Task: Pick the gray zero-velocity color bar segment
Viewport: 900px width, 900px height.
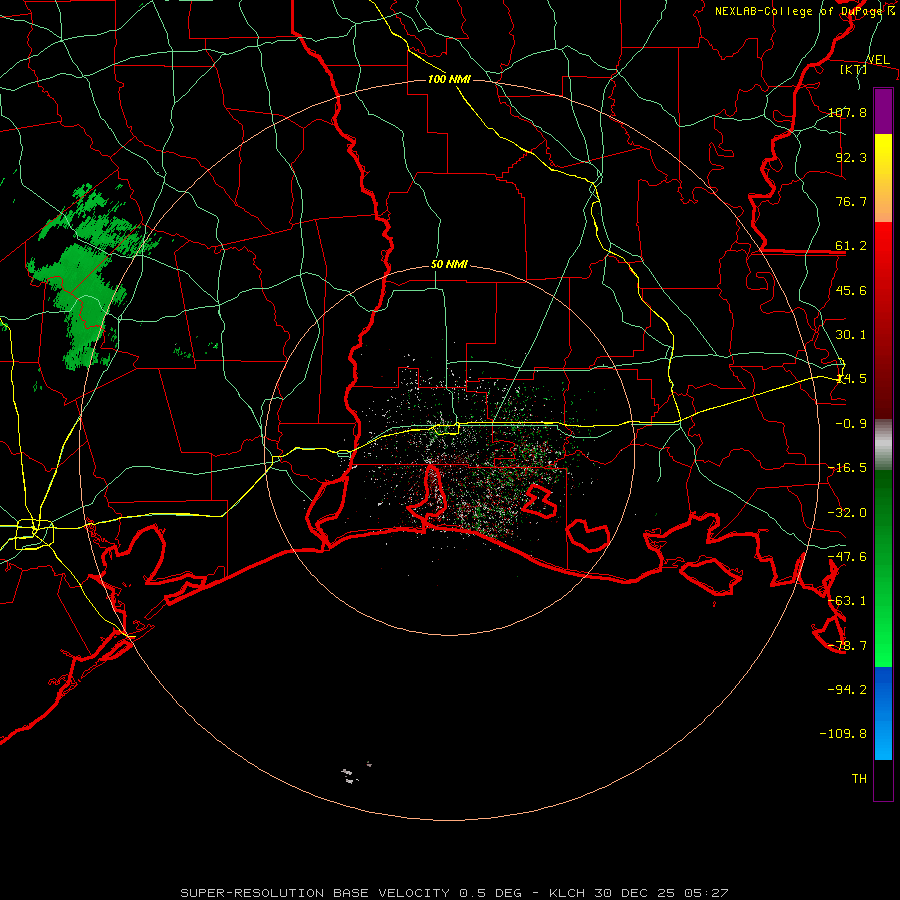Action: (x=883, y=445)
